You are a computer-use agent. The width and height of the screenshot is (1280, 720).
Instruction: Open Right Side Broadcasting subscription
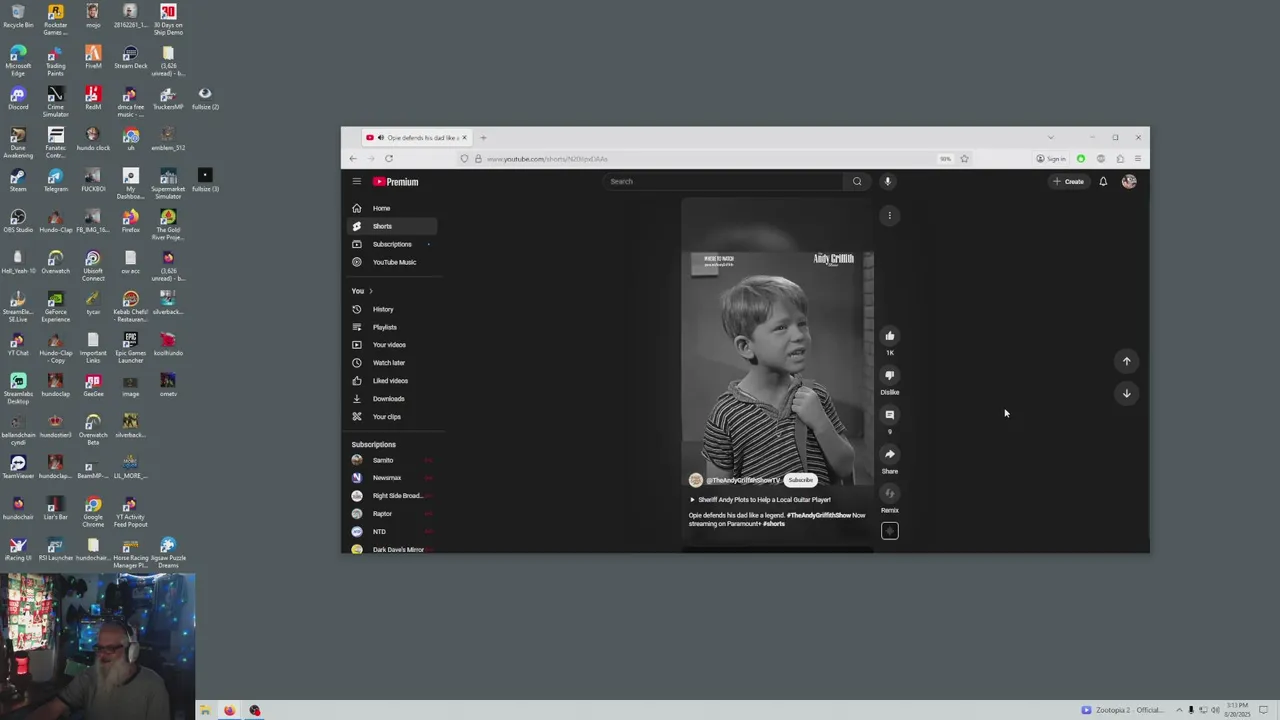392,496
